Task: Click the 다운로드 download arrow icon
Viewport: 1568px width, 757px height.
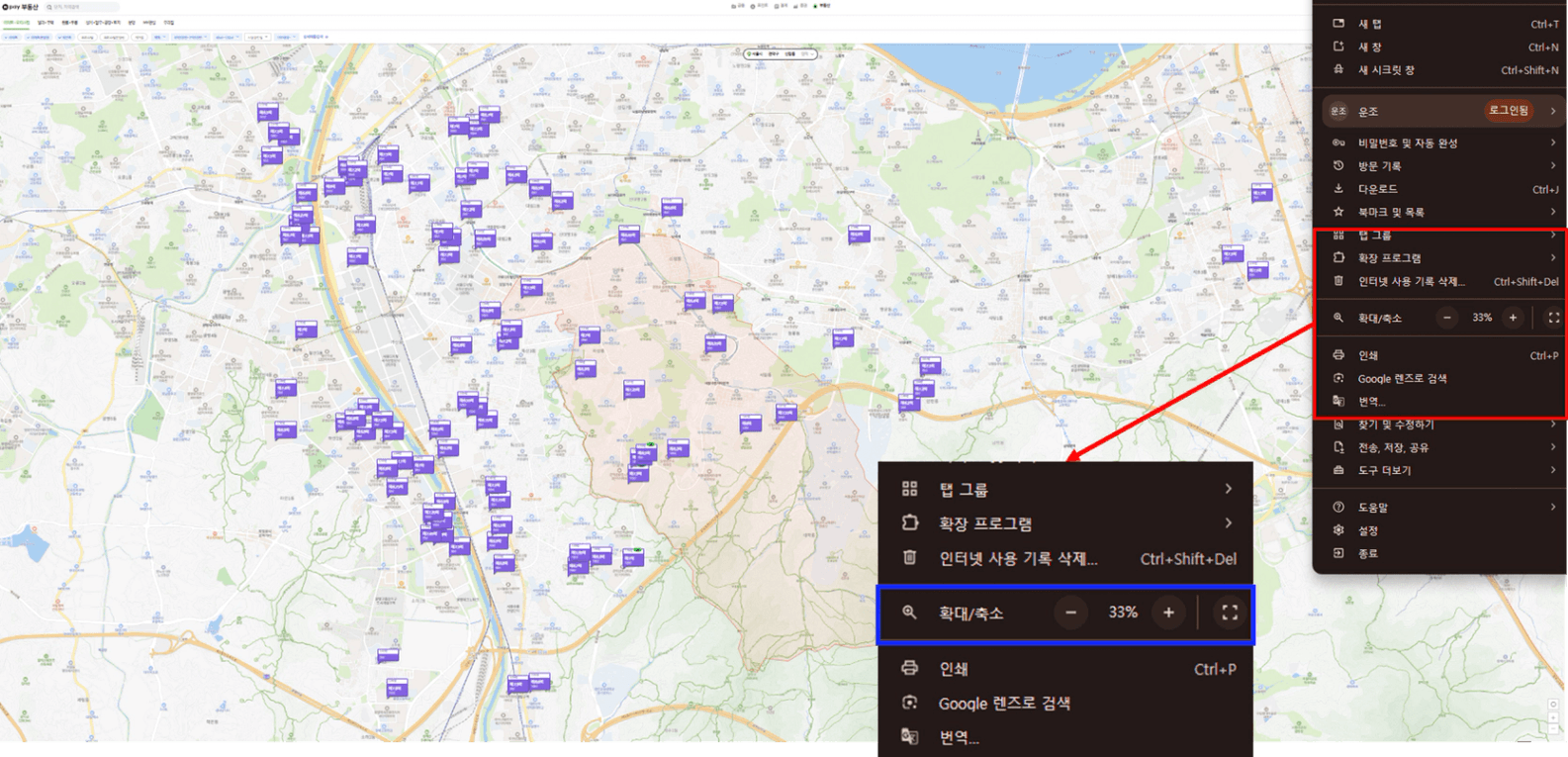Action: point(1338,188)
